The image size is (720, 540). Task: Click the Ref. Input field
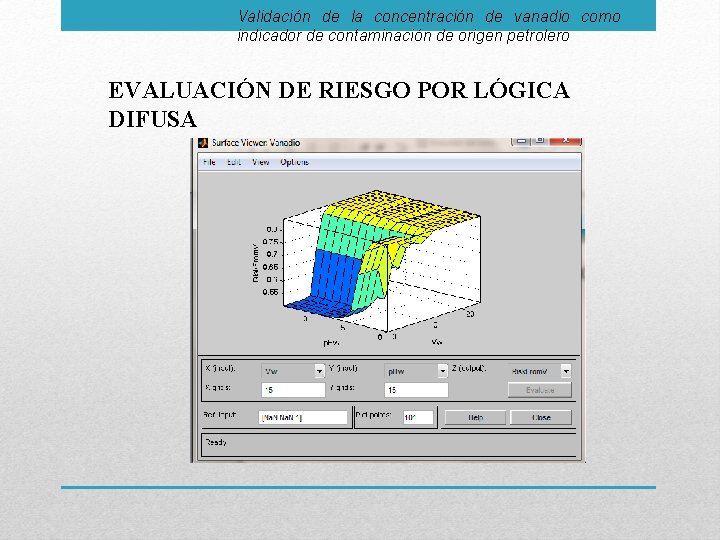click(303, 417)
